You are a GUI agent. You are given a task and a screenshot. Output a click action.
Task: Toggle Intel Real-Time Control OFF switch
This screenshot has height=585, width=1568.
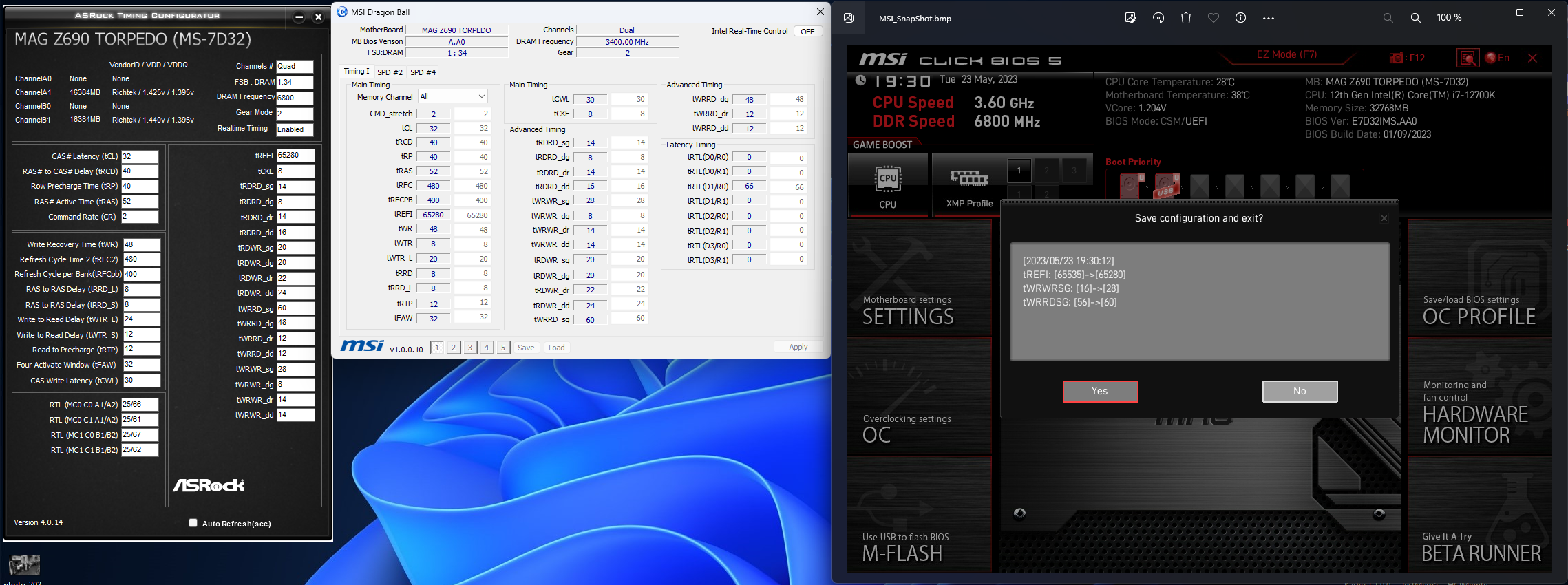[807, 32]
